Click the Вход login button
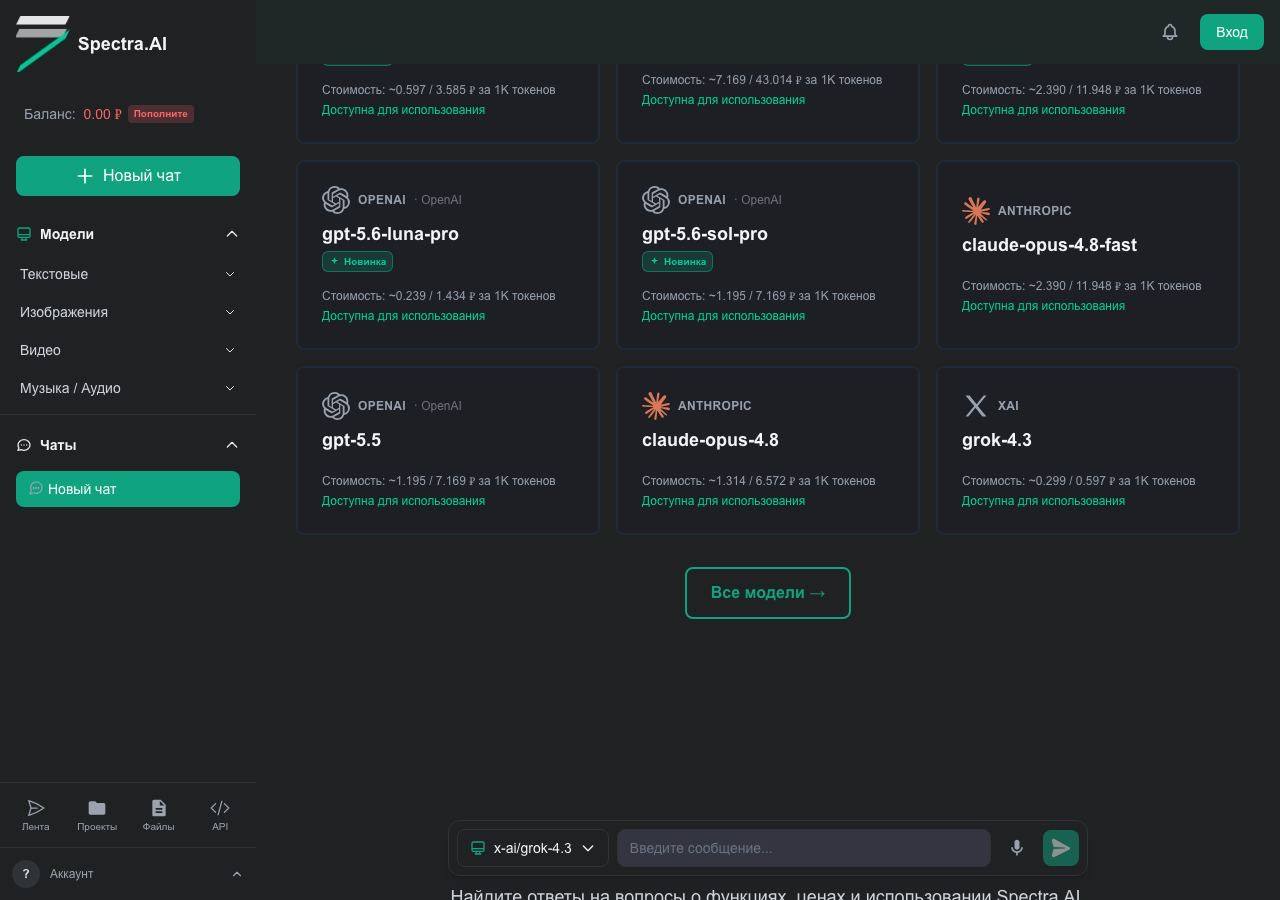This screenshot has height=900, width=1280. click(1232, 32)
